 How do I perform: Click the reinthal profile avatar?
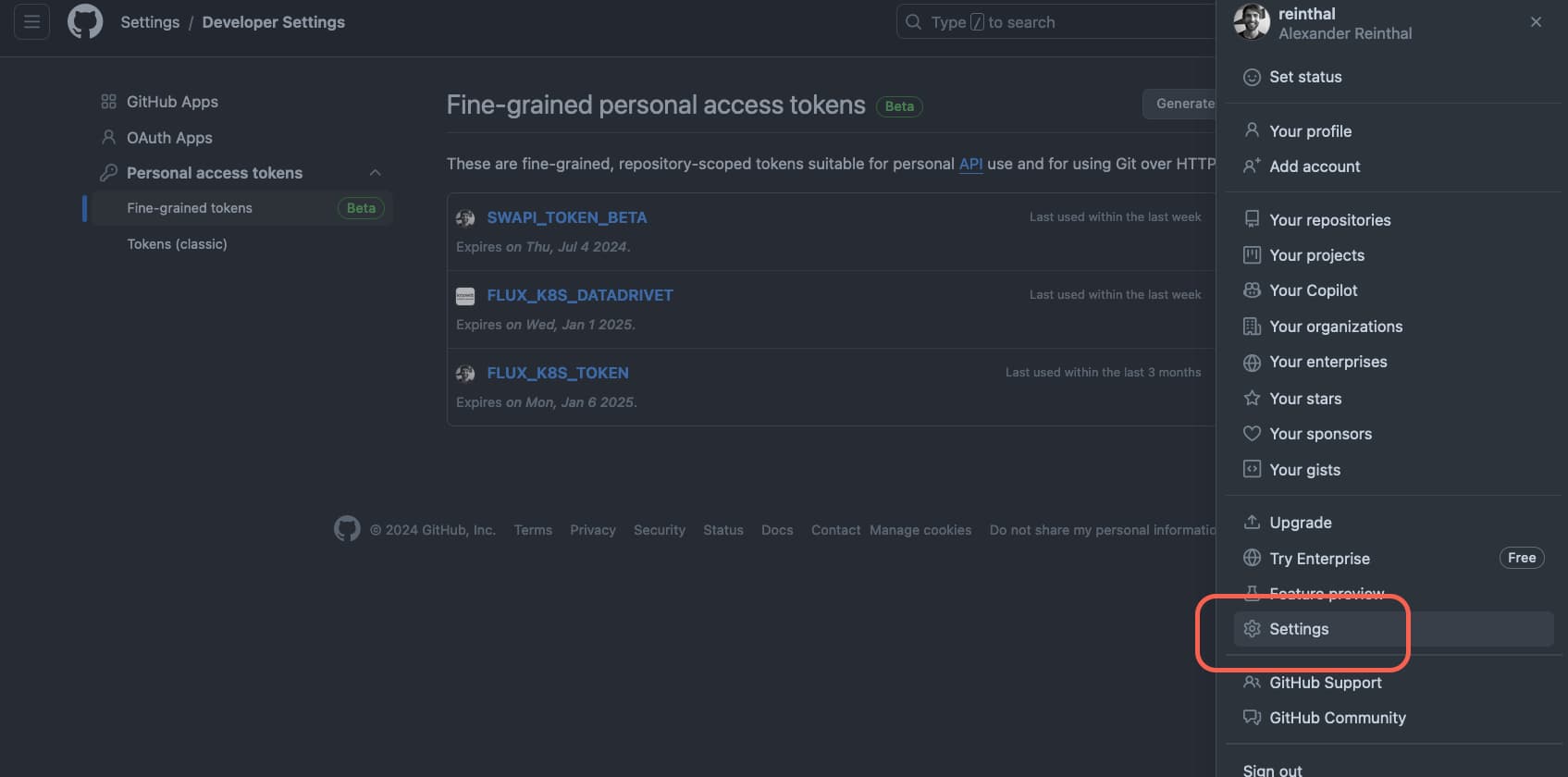1252,22
